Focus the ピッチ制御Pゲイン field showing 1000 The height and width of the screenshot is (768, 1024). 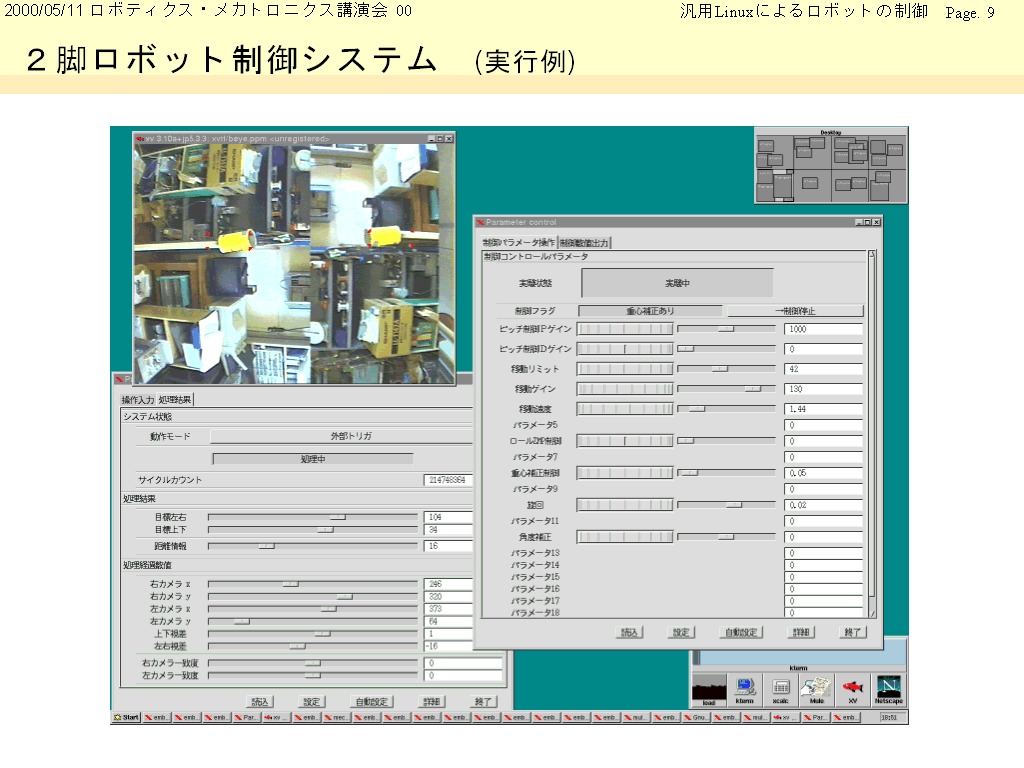pyautogui.click(x=823, y=329)
